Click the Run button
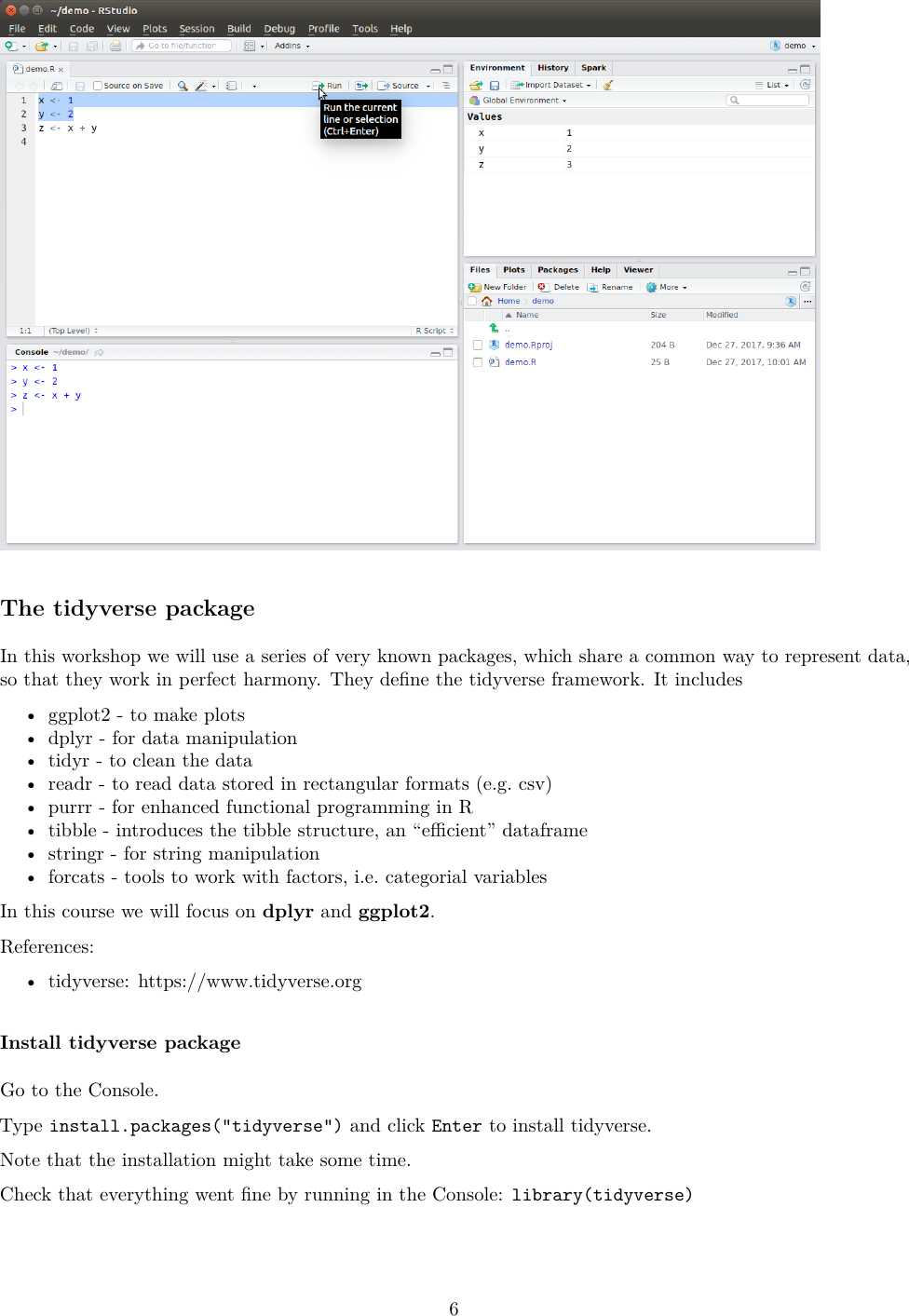Screen dimensions: 909x1316 (x=327, y=86)
